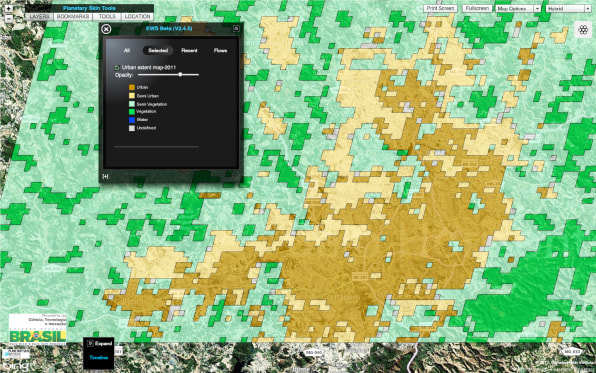This screenshot has height=373, width=596.
Task: Open the Hybrid map type dropdown
Action: click(568, 8)
